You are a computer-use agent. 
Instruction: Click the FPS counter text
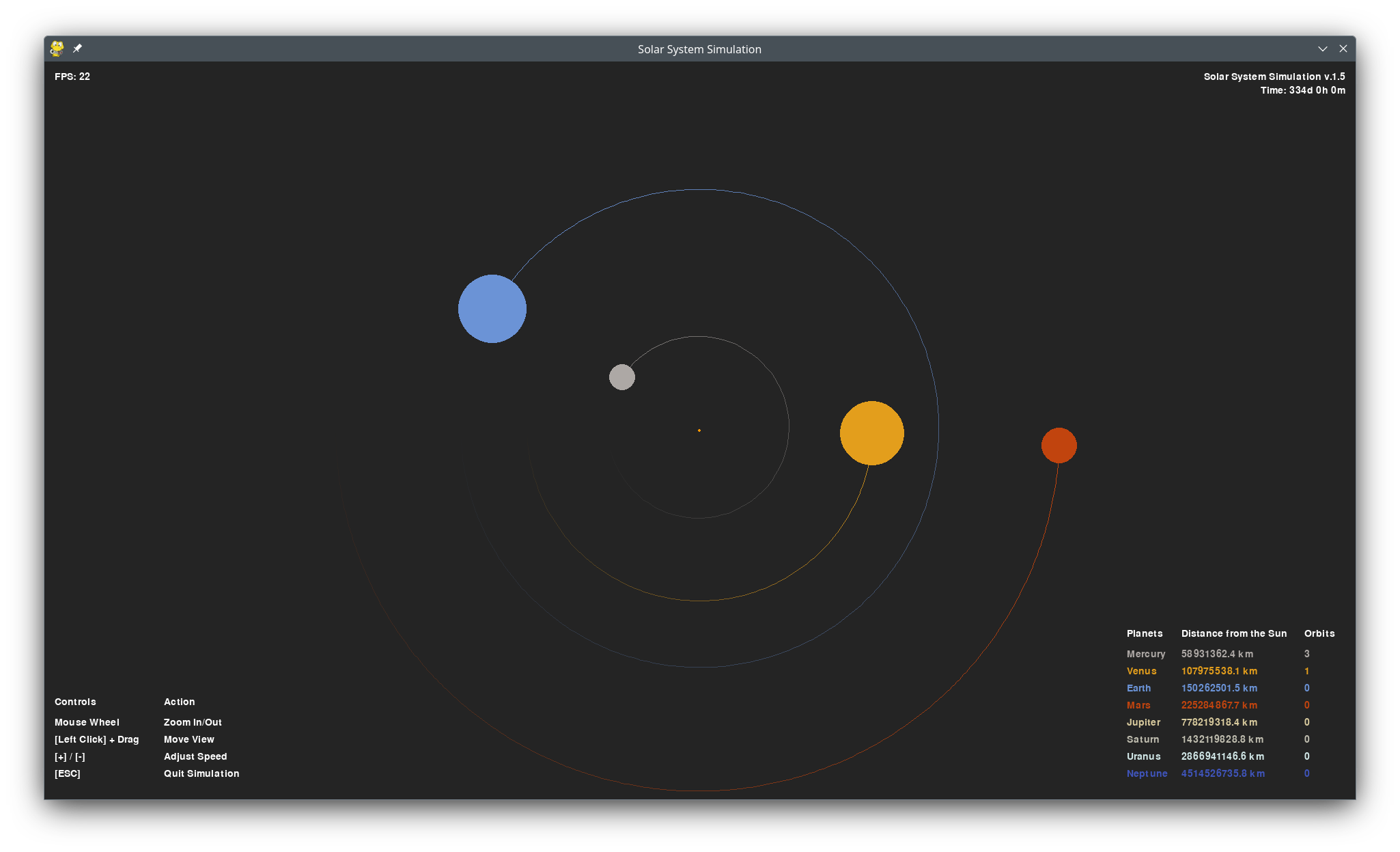tap(72, 77)
